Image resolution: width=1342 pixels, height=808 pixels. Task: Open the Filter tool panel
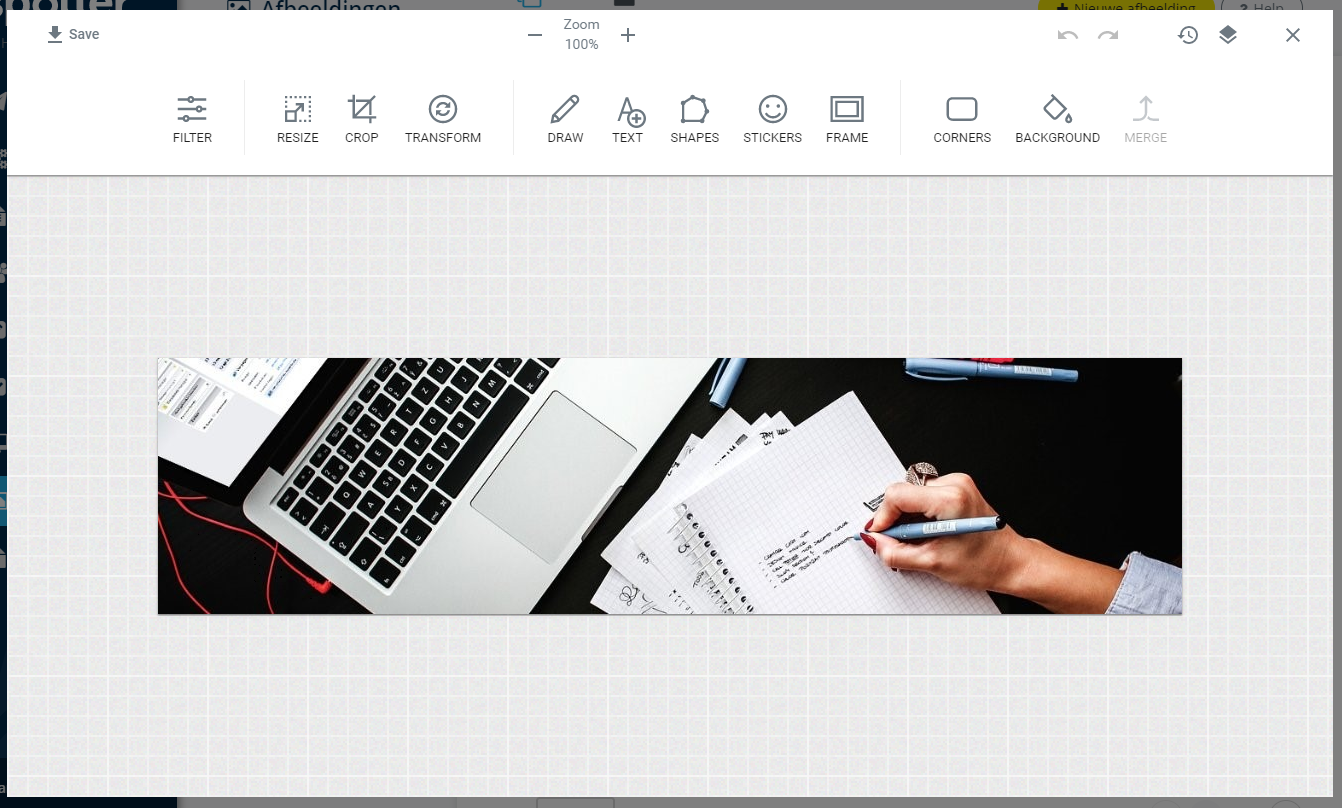point(192,118)
